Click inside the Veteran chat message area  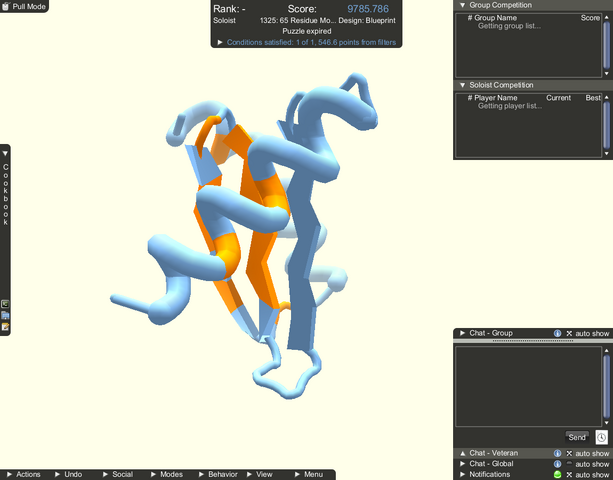click(529, 386)
